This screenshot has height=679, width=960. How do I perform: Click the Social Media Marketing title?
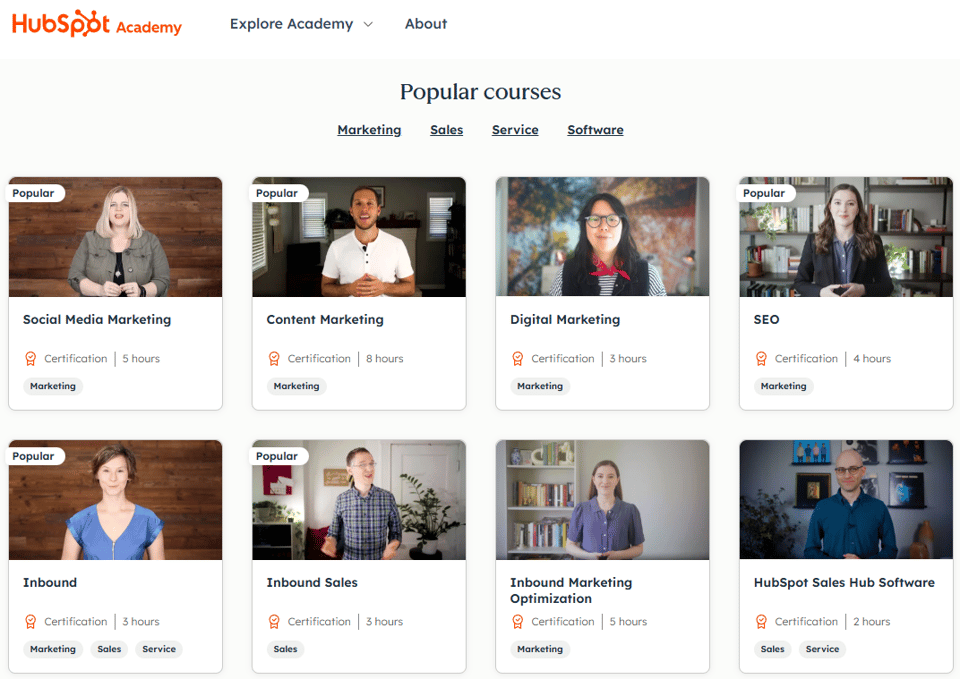(x=97, y=320)
